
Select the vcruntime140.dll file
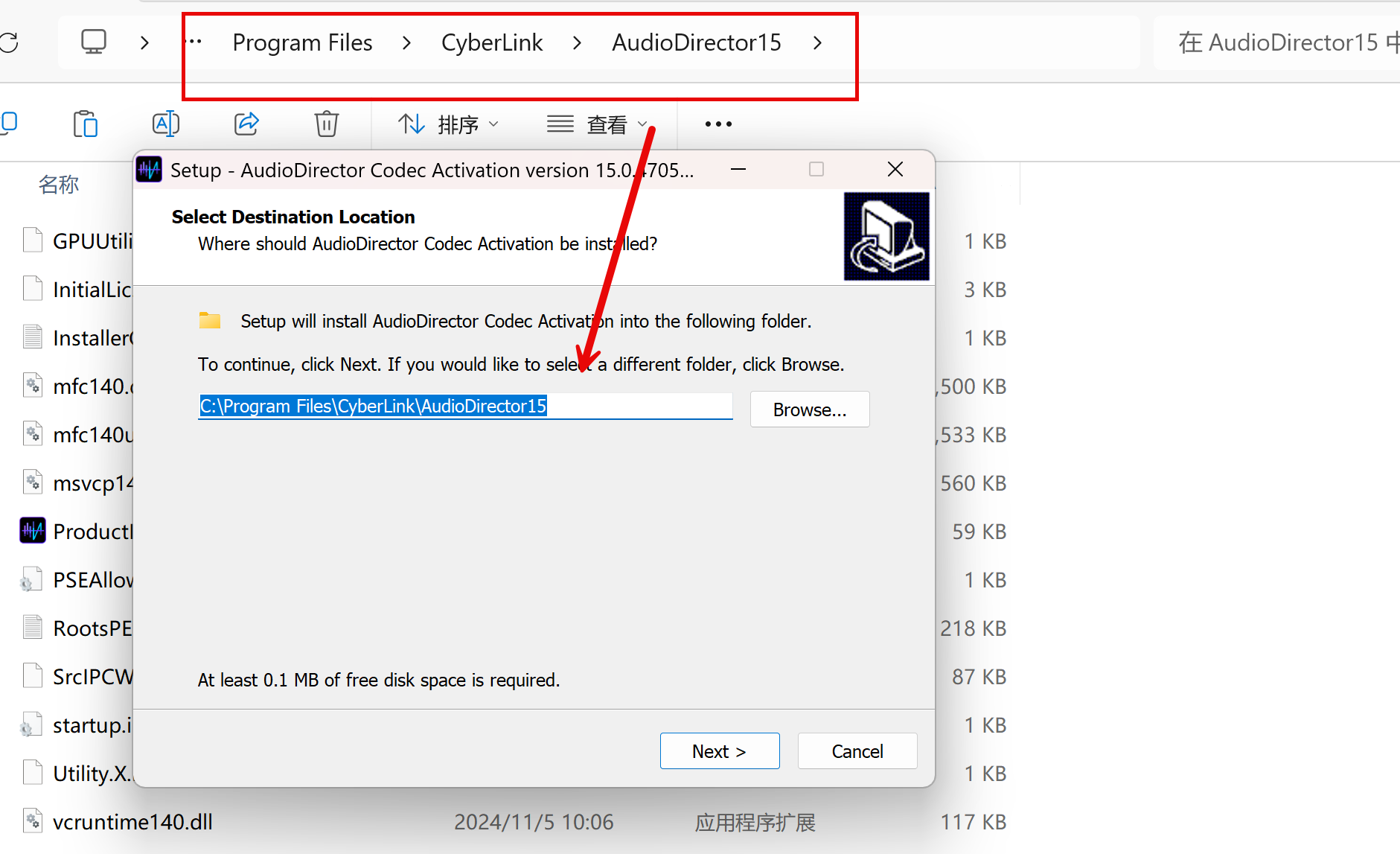(132, 822)
